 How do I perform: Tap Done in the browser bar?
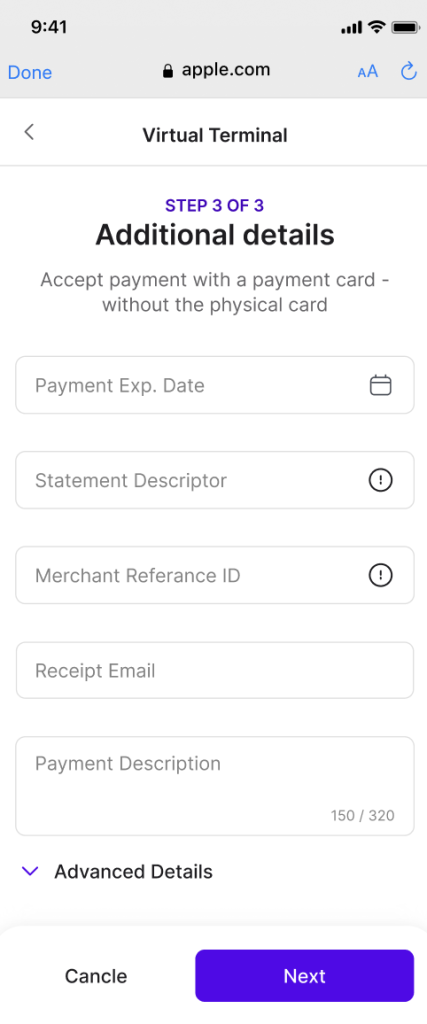click(x=30, y=72)
